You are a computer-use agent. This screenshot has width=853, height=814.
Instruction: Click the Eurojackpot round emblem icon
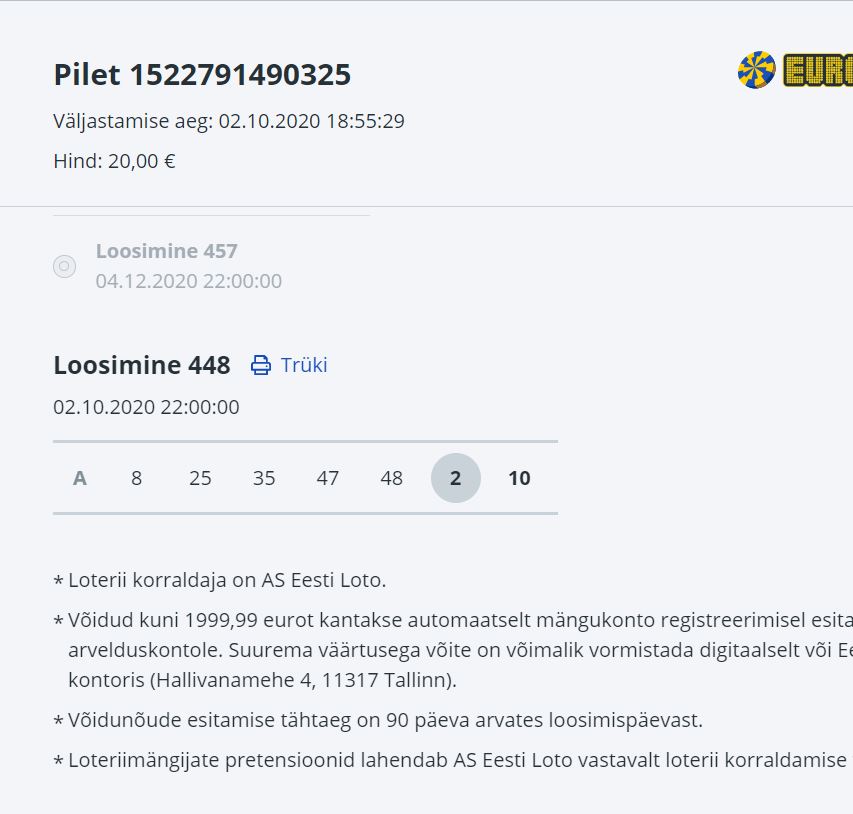point(757,70)
